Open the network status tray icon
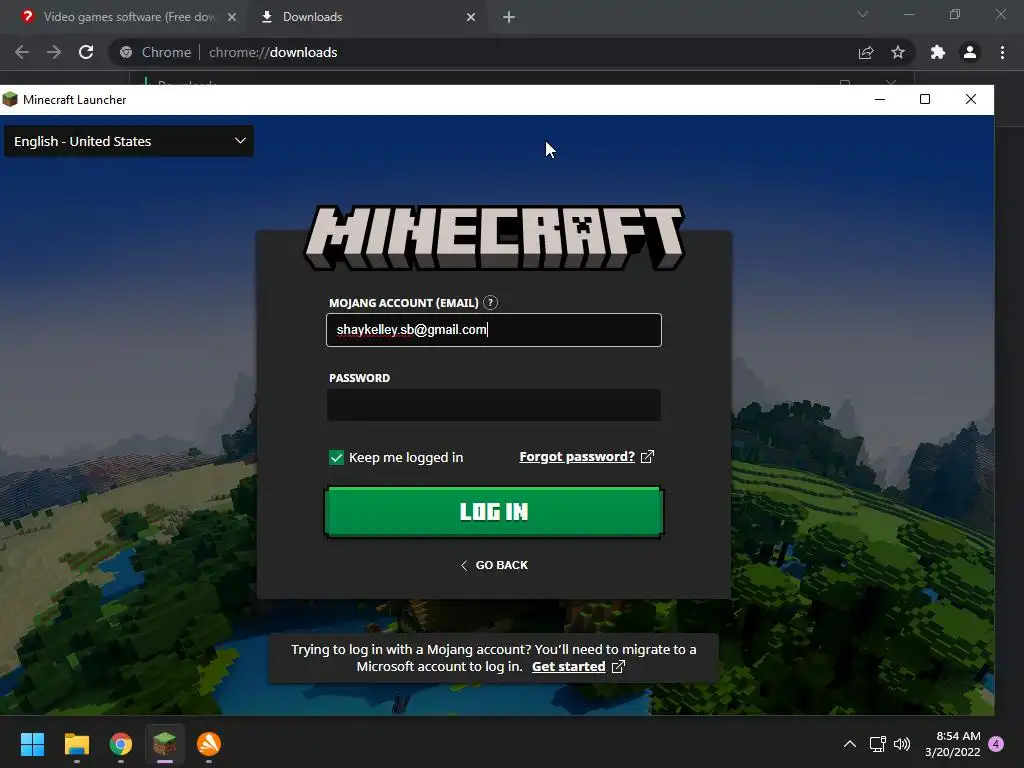The width and height of the screenshot is (1024, 768). [878, 744]
